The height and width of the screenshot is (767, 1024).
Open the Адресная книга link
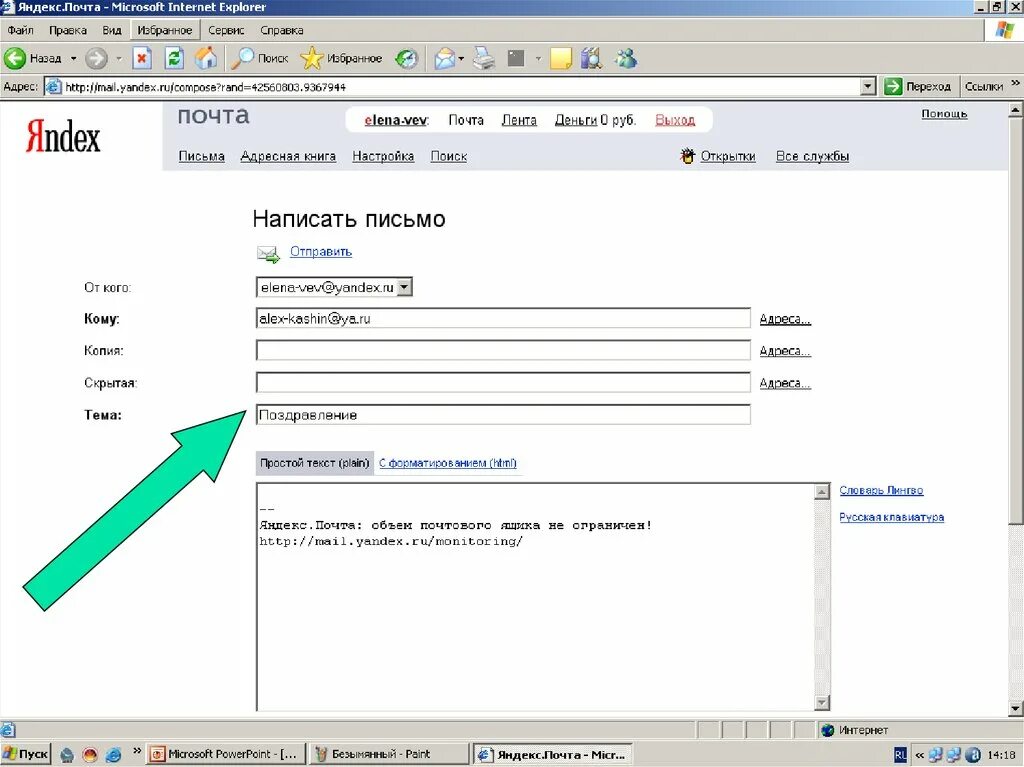(288, 156)
